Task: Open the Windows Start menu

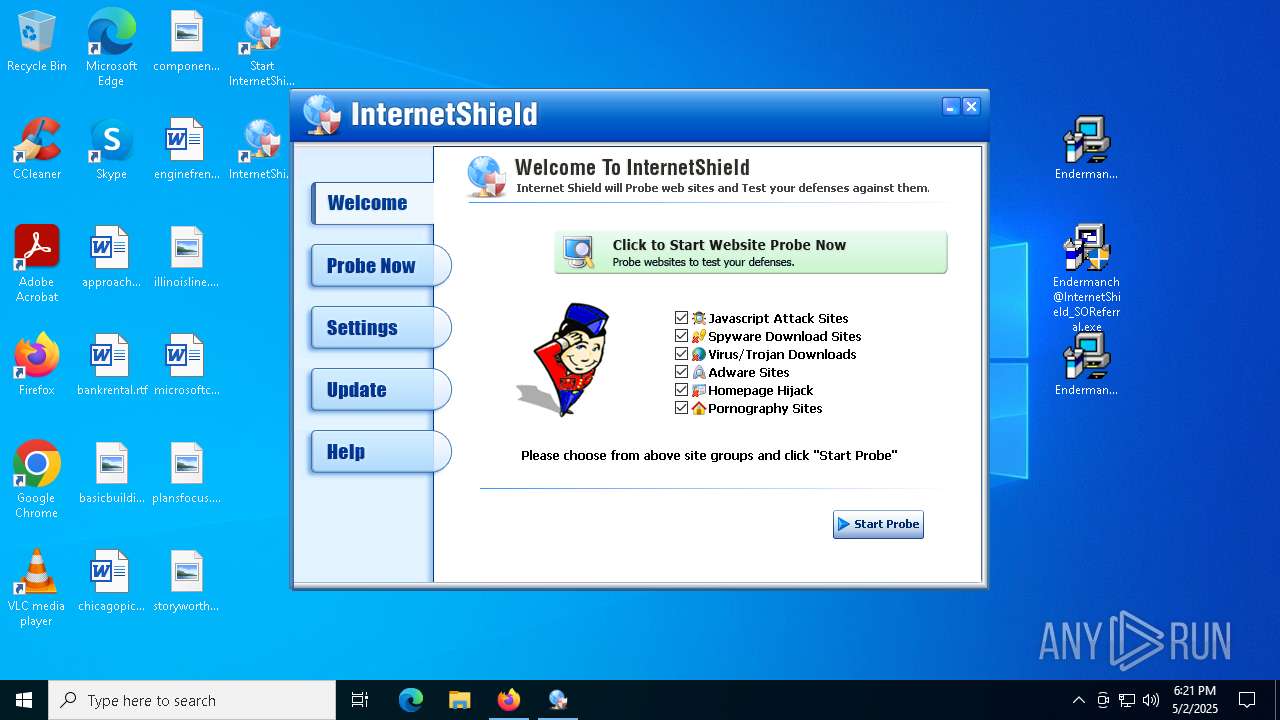Action: click(x=24, y=700)
